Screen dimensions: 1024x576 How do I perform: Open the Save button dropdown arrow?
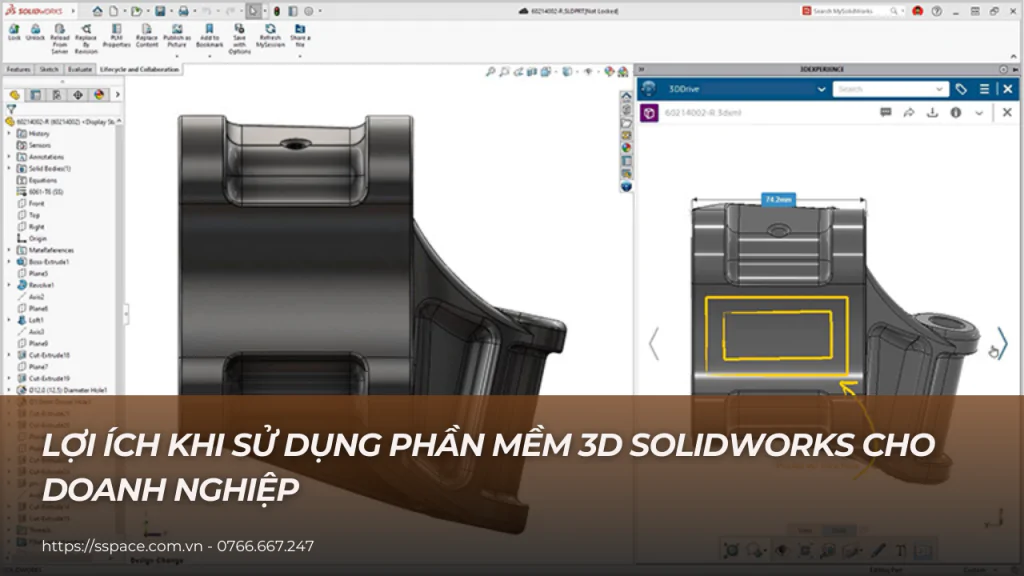171,11
